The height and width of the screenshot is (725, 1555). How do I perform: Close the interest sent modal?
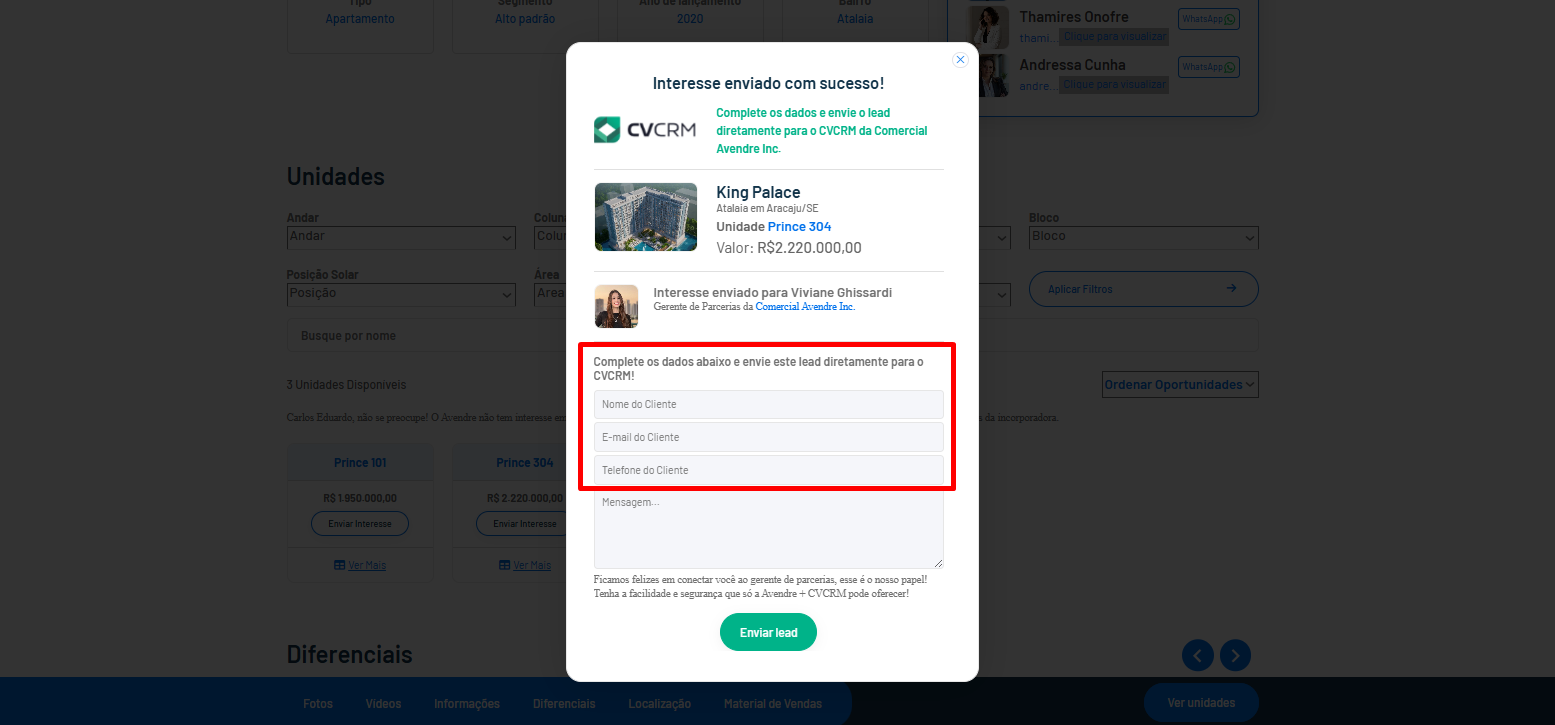pyautogui.click(x=960, y=60)
